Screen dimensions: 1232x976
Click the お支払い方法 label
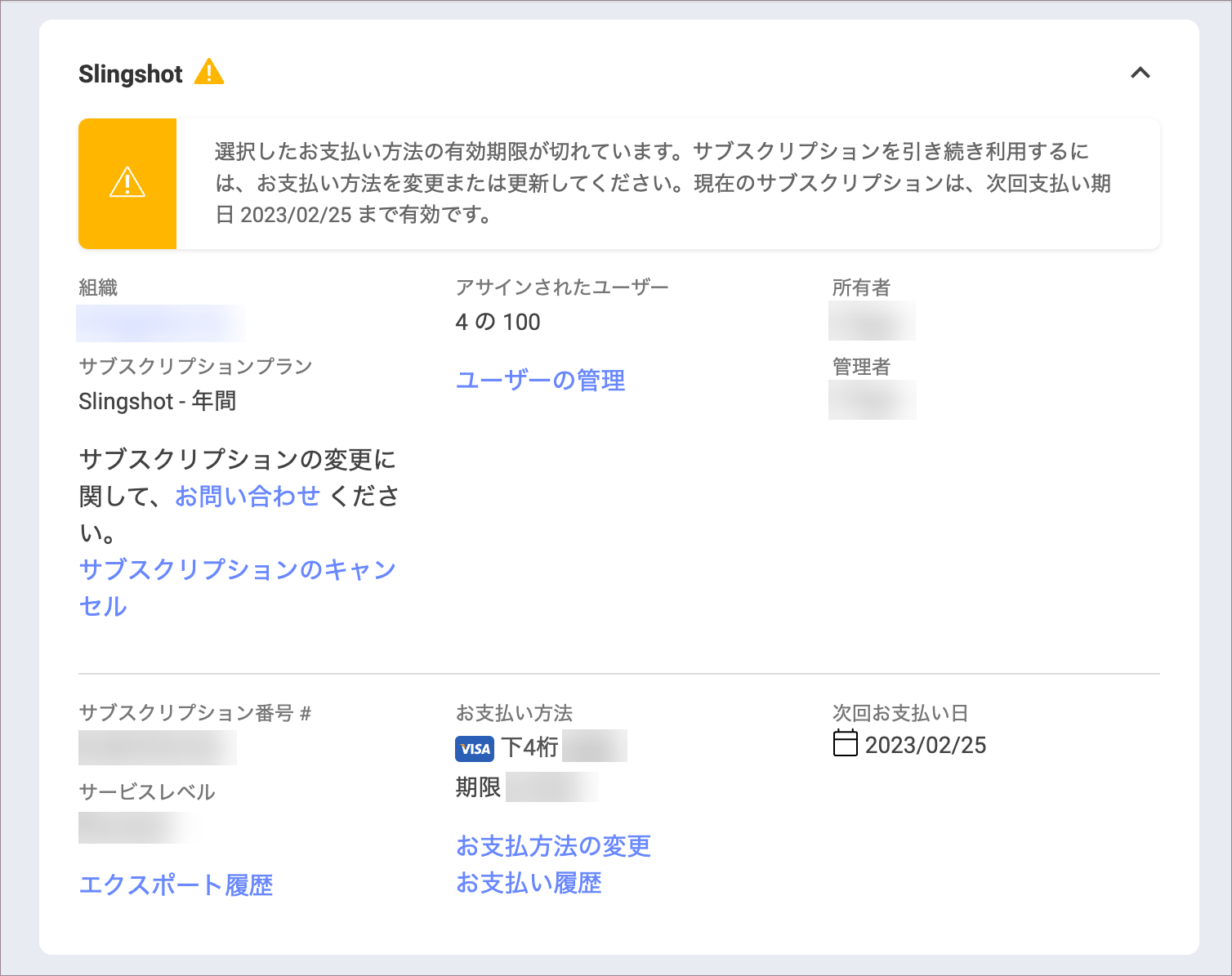tap(515, 713)
